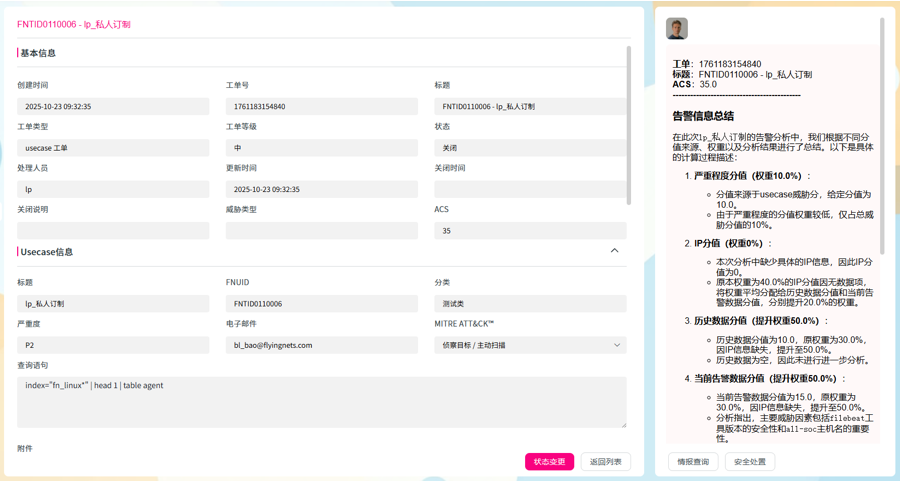Click the 状态 field showing 关闭
Screen dimensions: 900x482
click(x=530, y=148)
